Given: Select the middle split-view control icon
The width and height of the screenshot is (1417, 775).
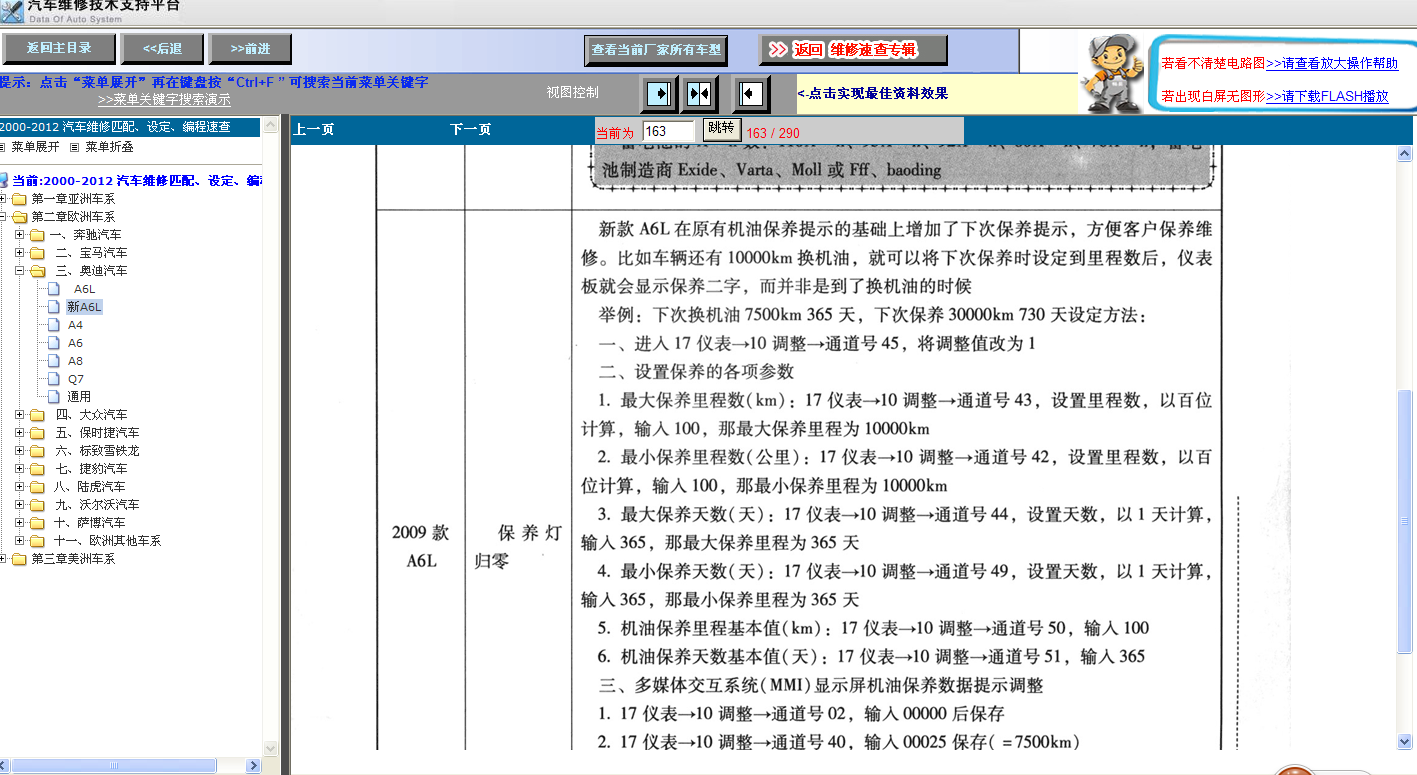Looking at the screenshot, I should tap(699, 93).
